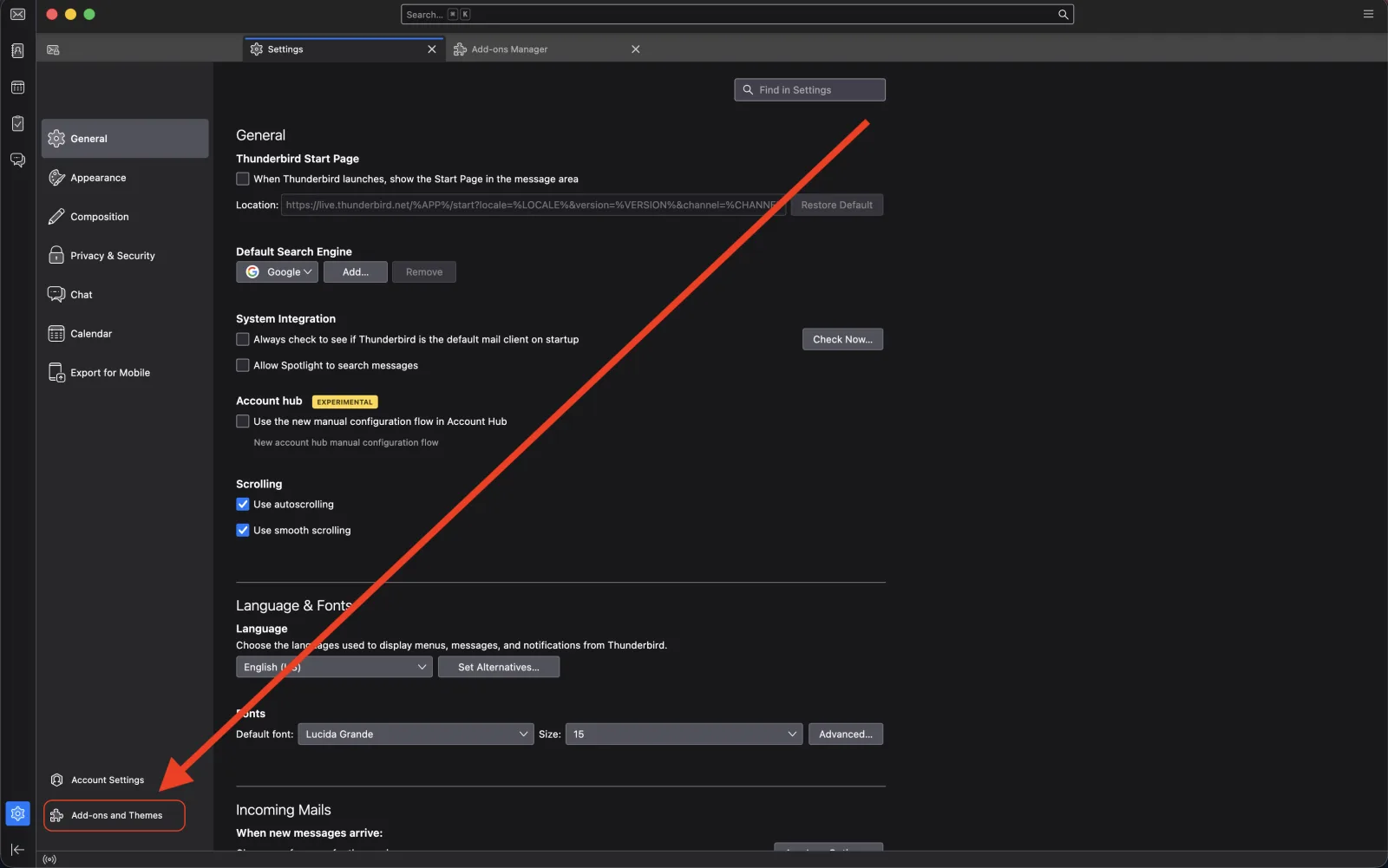Image resolution: width=1388 pixels, height=868 pixels.
Task: Click the online status icon in status bar
Action: pyautogui.click(x=49, y=859)
